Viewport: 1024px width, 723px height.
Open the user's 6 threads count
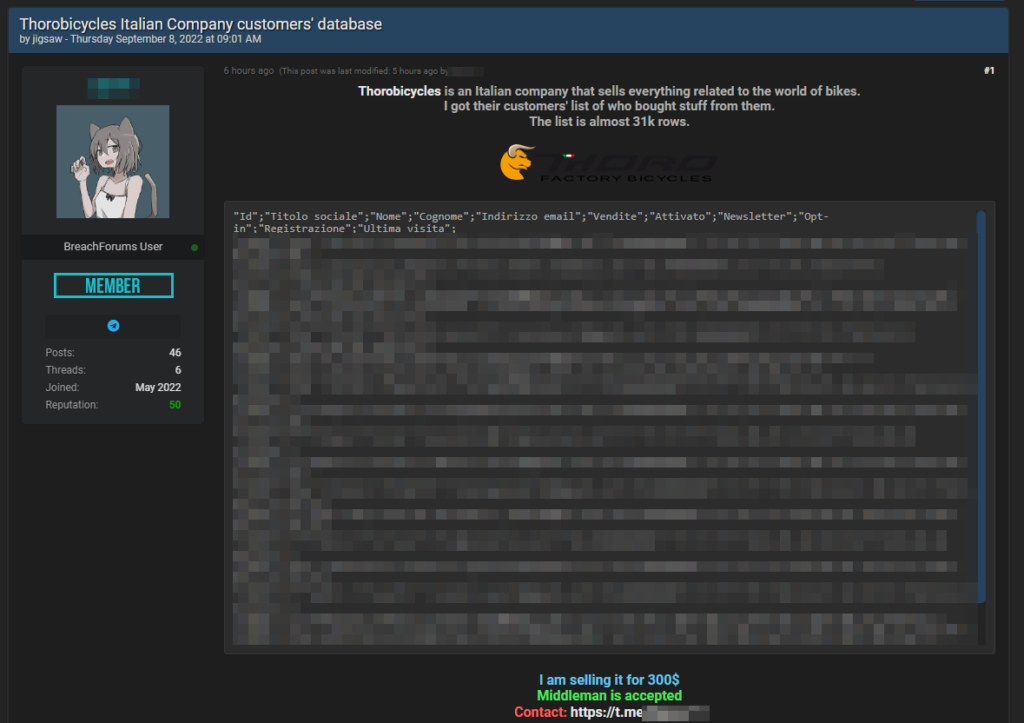point(177,370)
